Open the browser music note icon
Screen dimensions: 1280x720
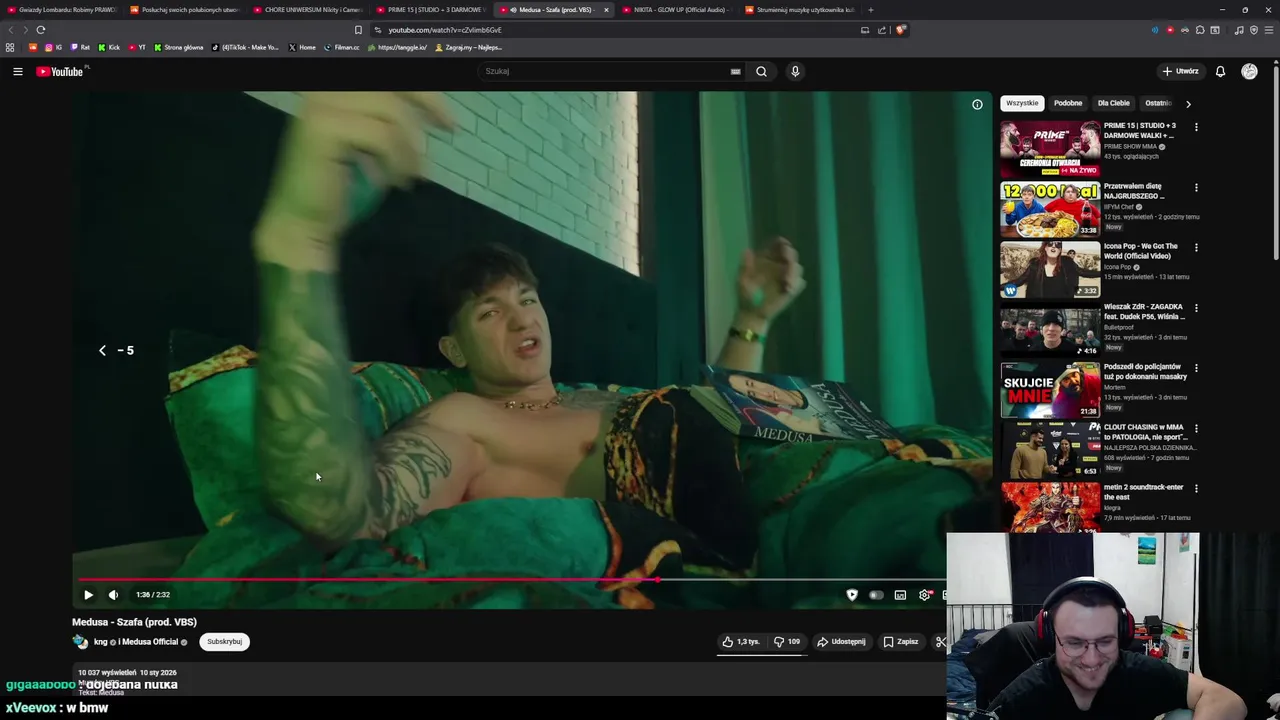[1239, 30]
